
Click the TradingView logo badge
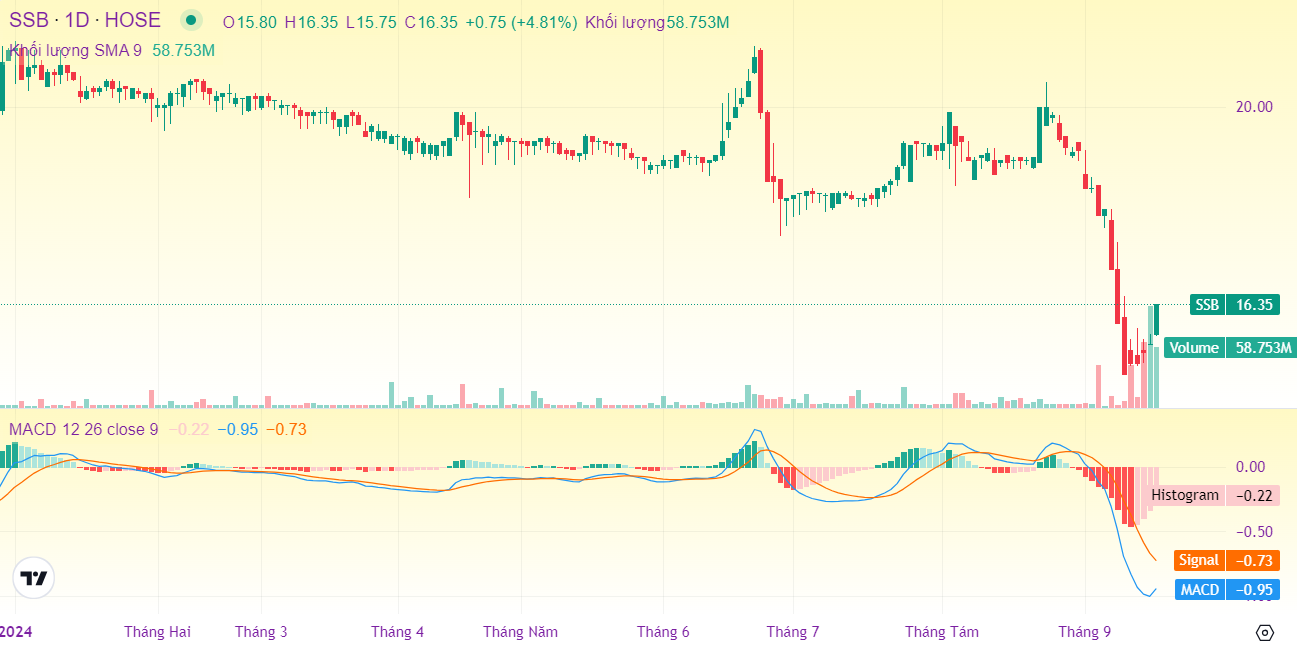point(34,578)
